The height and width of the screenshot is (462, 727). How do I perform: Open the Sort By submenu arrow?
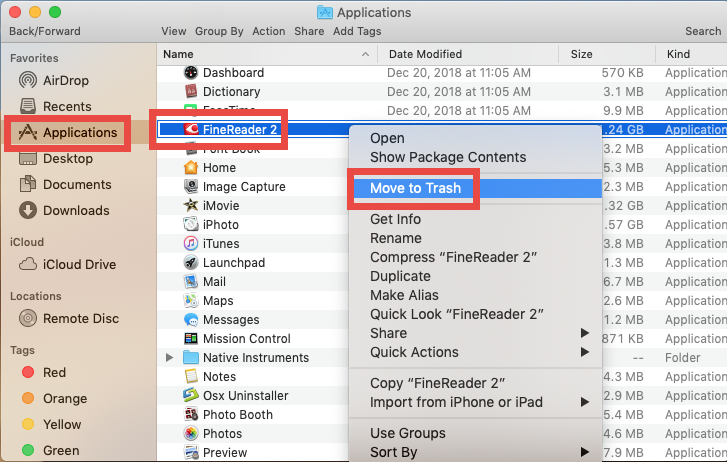coord(585,452)
